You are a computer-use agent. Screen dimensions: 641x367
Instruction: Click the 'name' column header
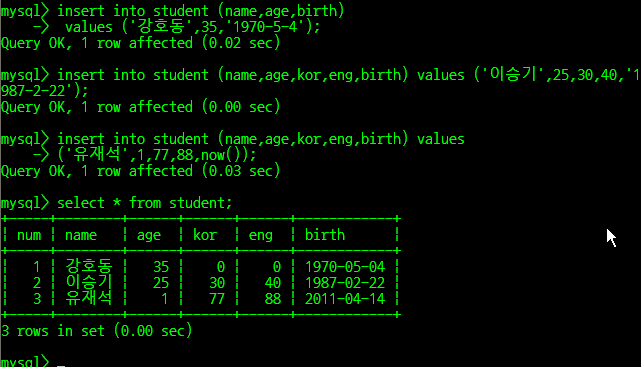pyautogui.click(x=81, y=235)
